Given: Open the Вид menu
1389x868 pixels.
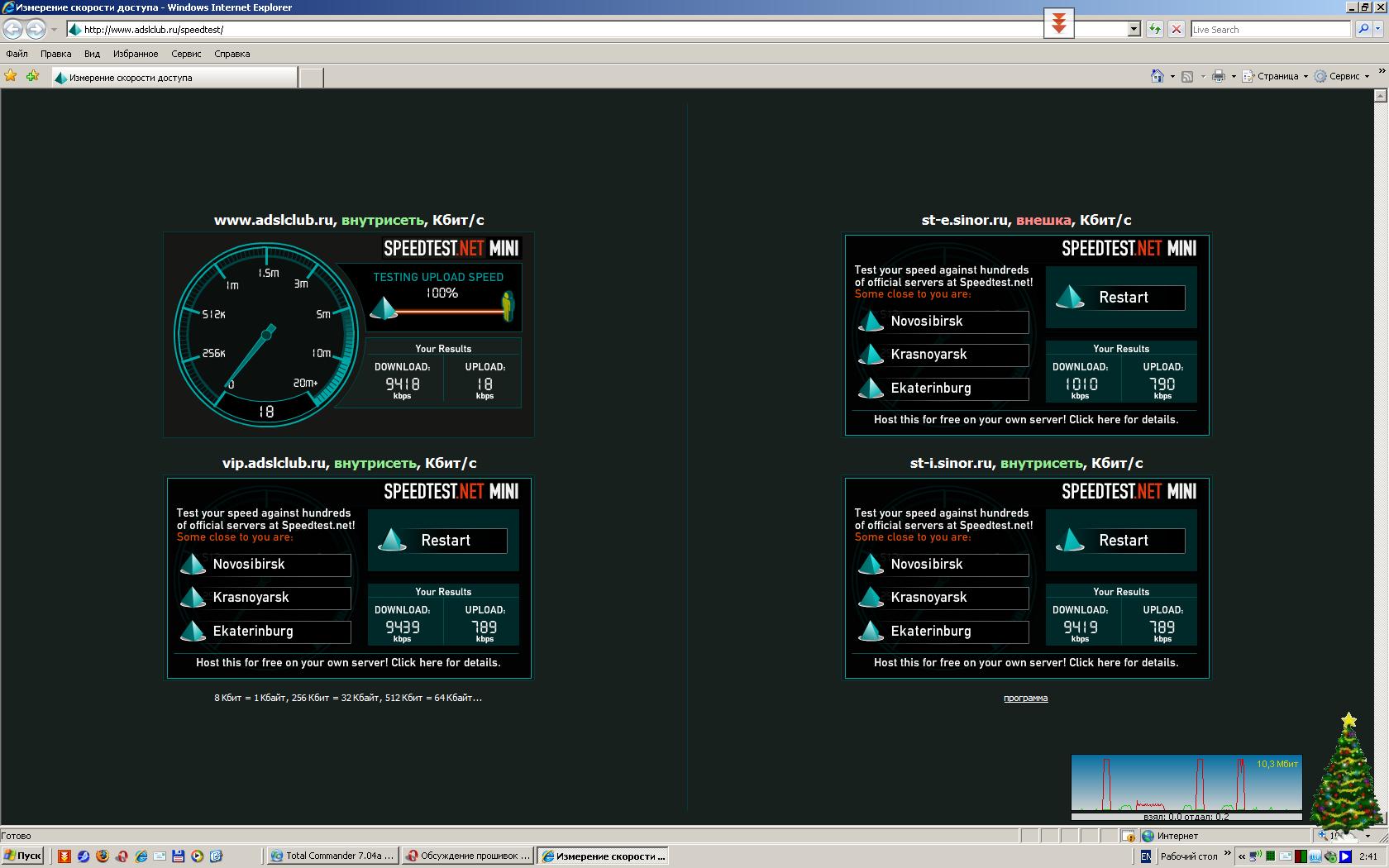Looking at the screenshot, I should click(x=92, y=54).
